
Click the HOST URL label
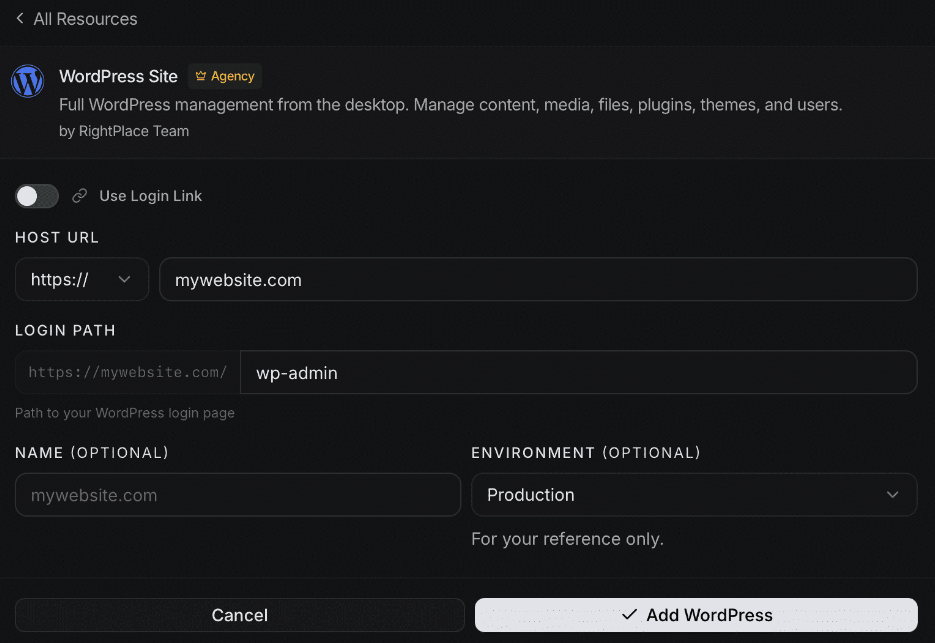(x=57, y=237)
